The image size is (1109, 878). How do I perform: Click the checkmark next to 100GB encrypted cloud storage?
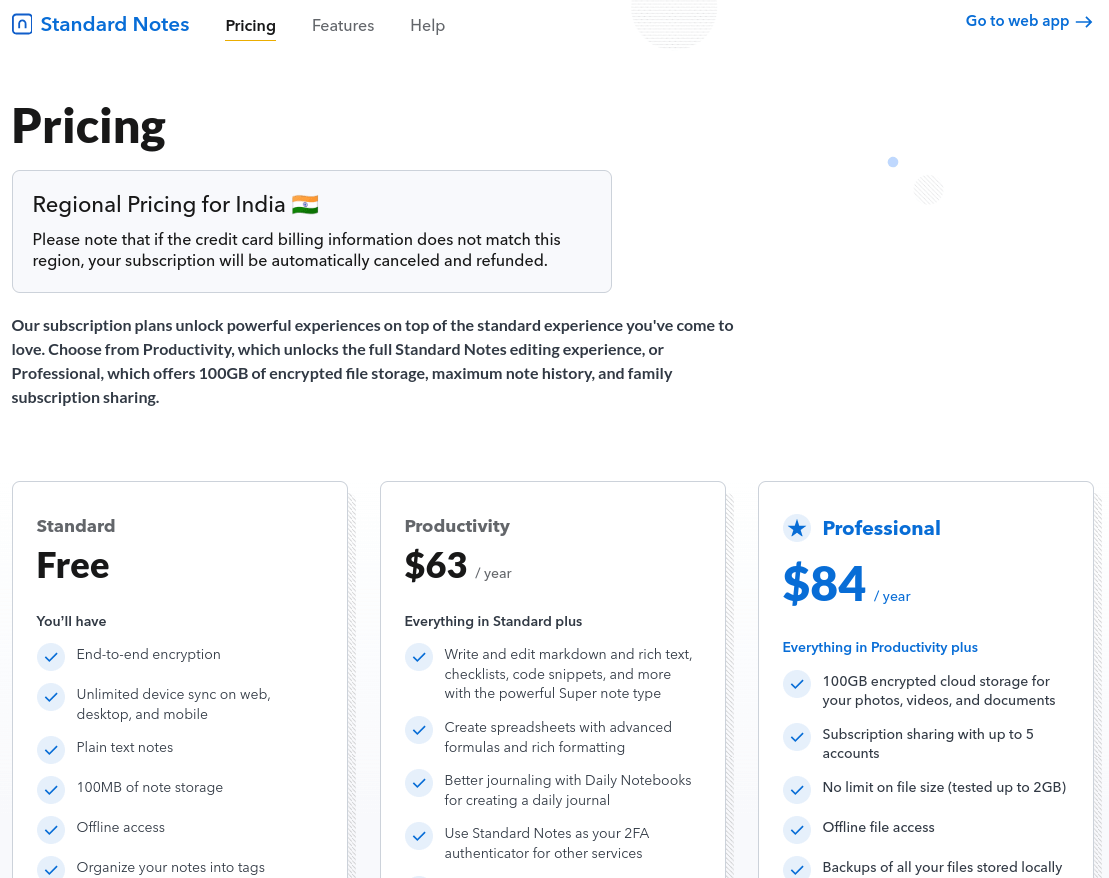click(797, 684)
